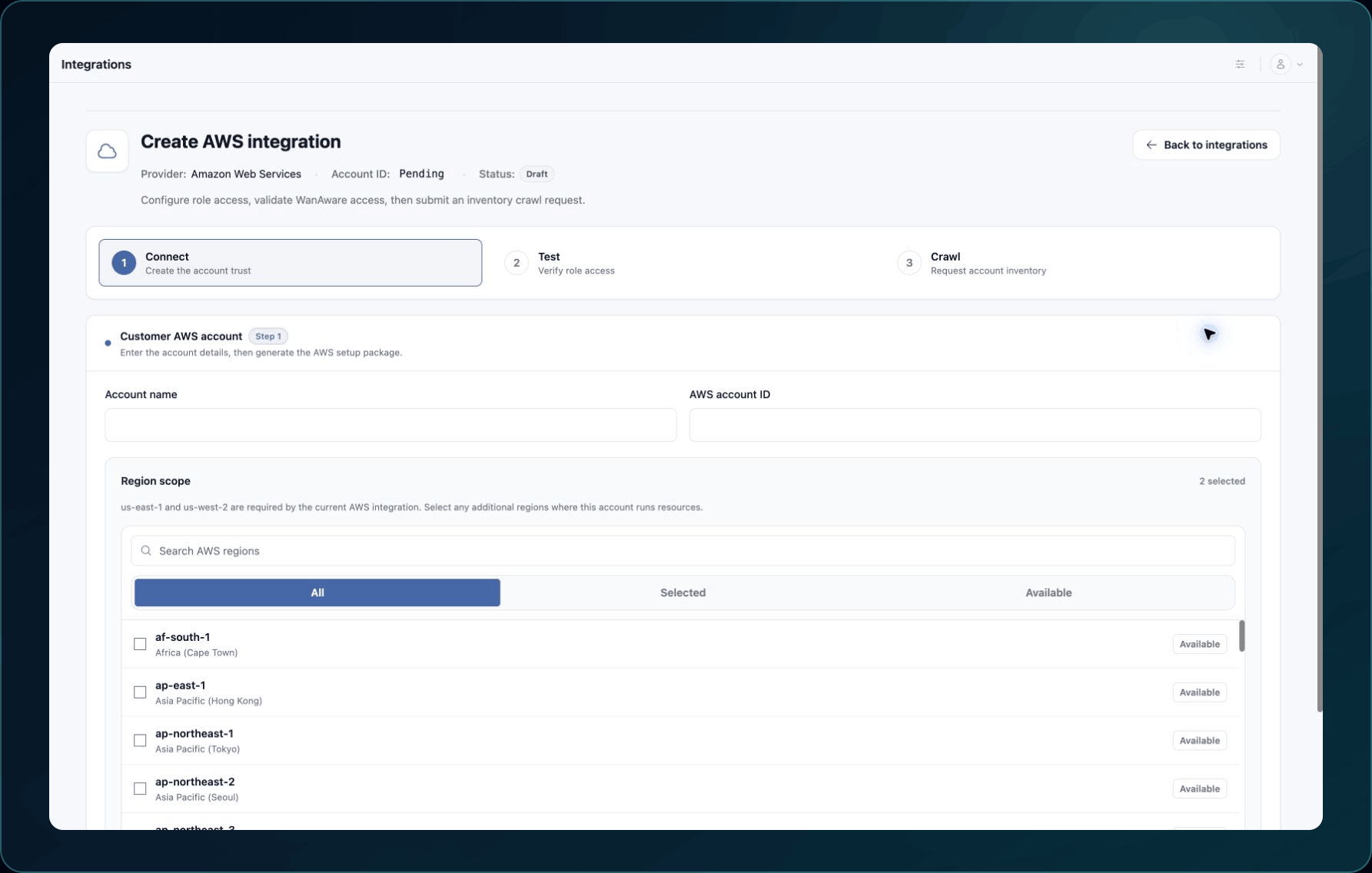
Task: Click the search magnifier icon in regions box
Action: [x=146, y=551]
